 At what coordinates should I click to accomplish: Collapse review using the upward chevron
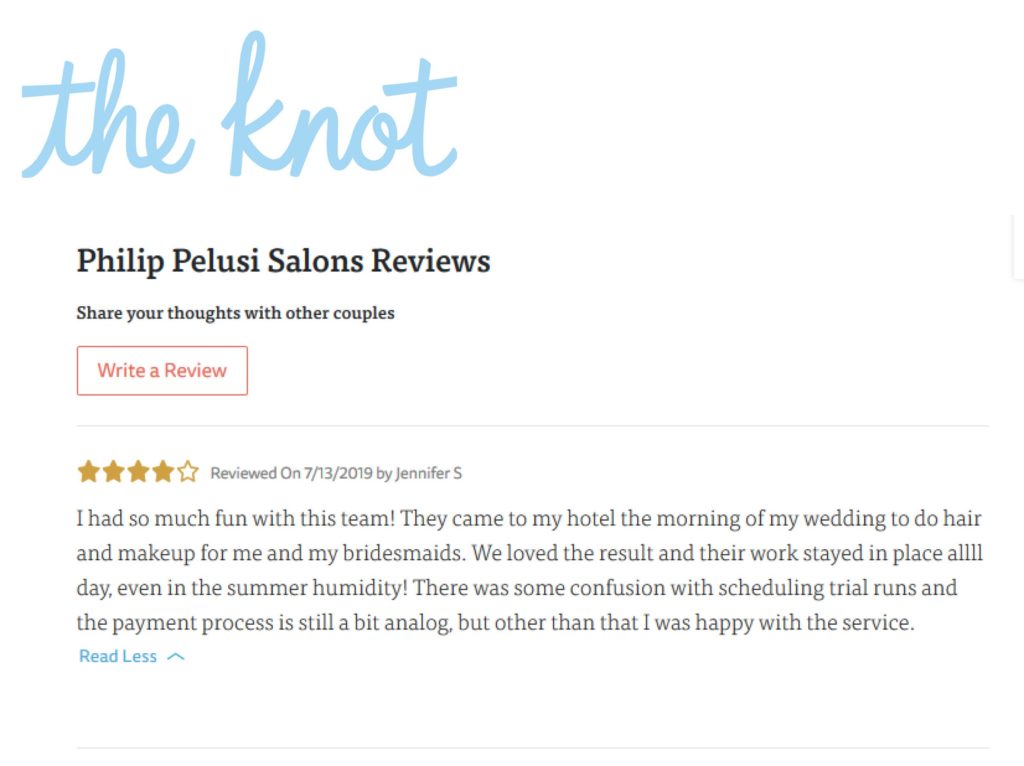tap(176, 657)
